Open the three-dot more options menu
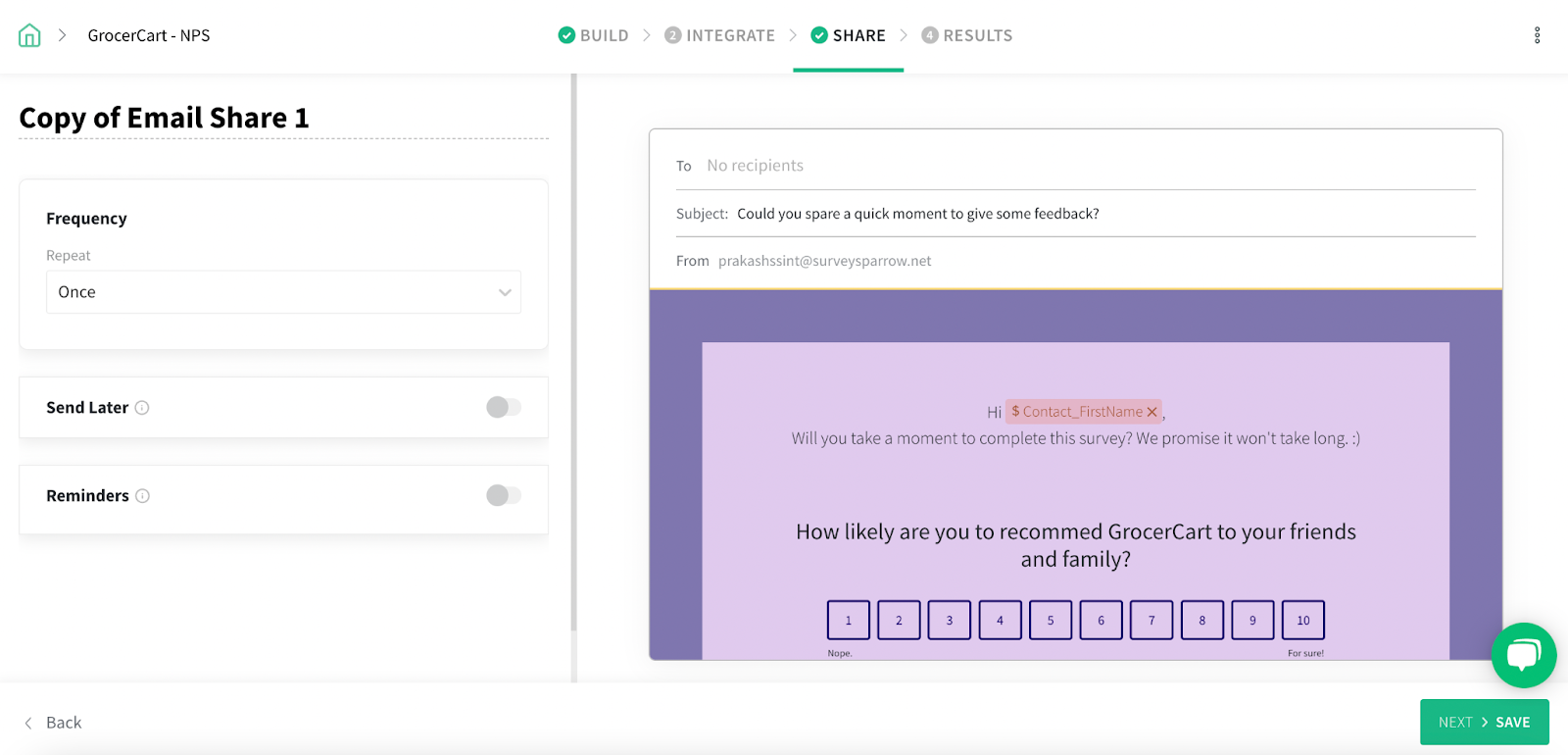 (x=1537, y=35)
